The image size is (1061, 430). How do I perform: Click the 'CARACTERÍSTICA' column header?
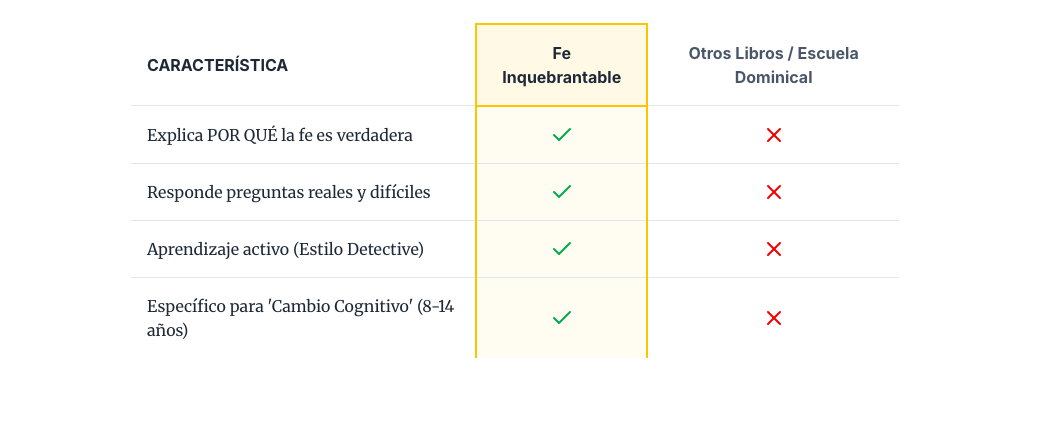pos(217,65)
